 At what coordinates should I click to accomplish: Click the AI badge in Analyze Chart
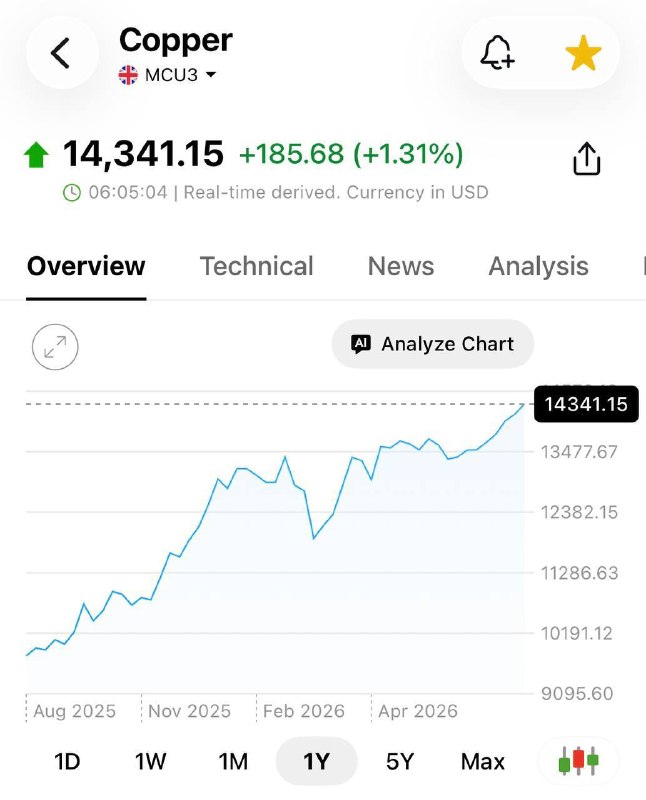[x=361, y=344]
